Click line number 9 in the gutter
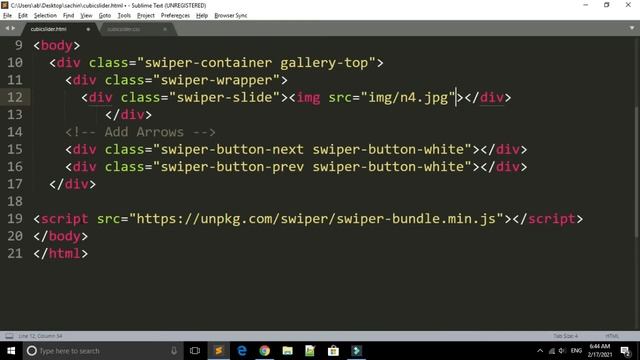The image size is (640, 360). [x=18, y=45]
